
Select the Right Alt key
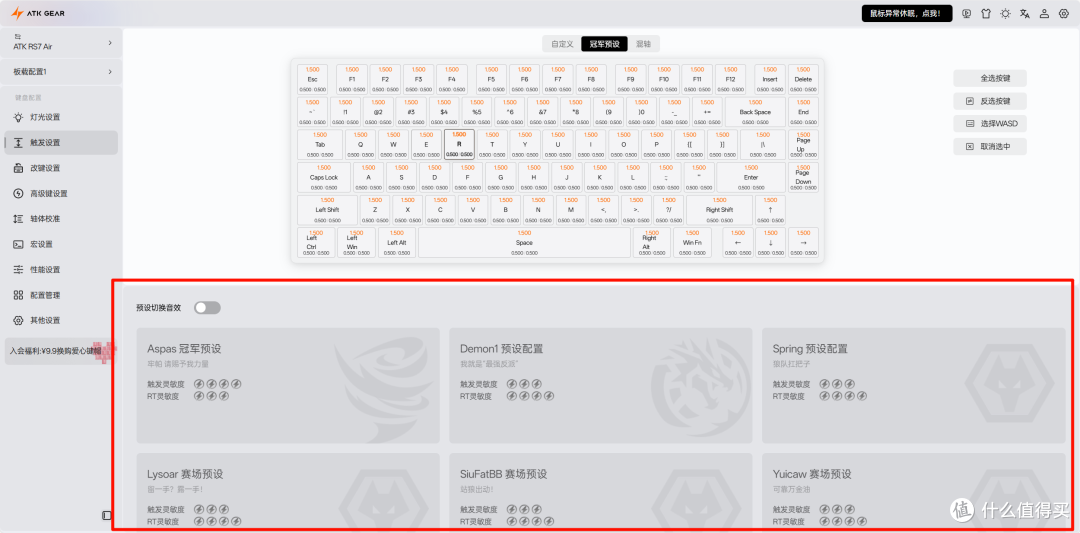652,242
